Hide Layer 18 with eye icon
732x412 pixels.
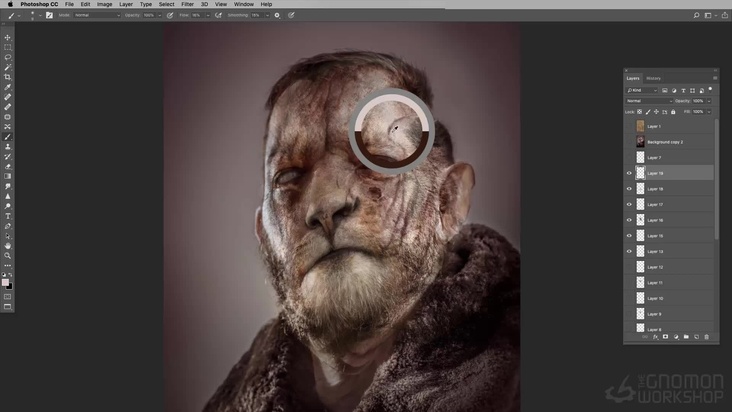(629, 189)
